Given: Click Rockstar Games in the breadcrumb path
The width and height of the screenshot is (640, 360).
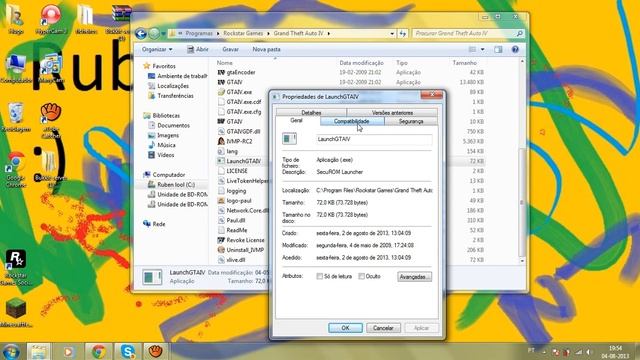Looking at the screenshot, I should [x=243, y=33].
